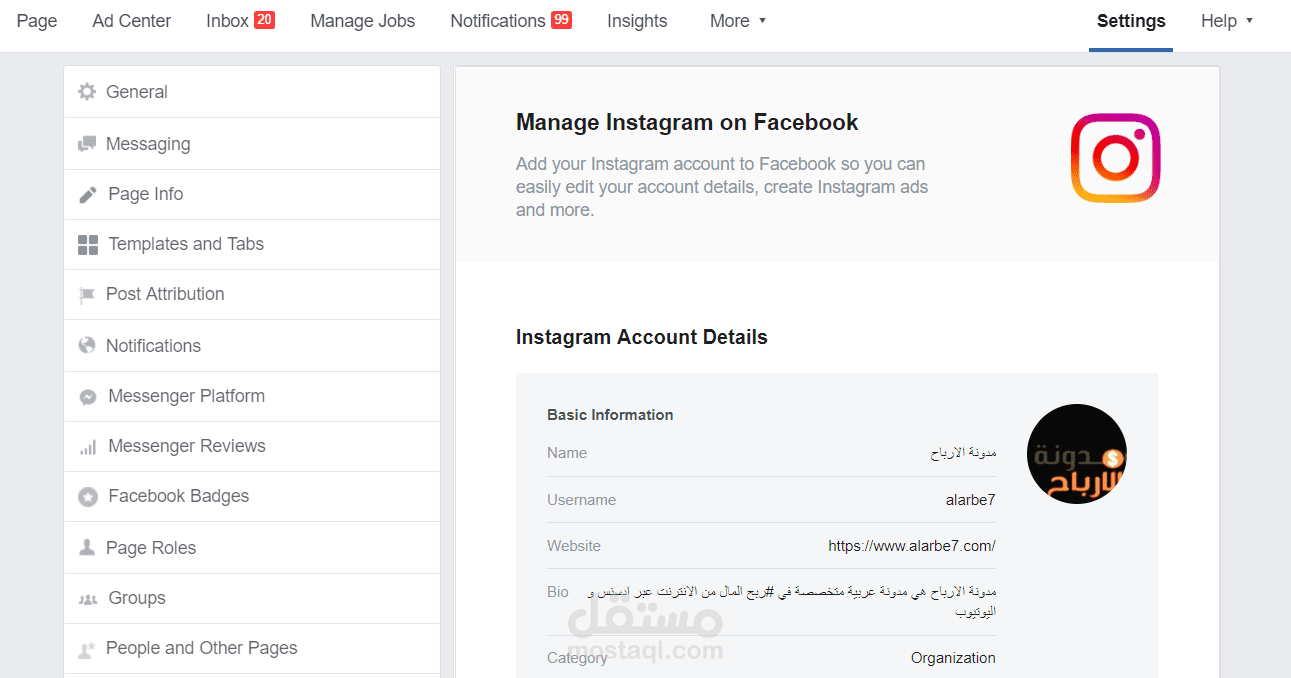Screen dimensions: 1291x678
Task: Visit the website link alarbe7.com
Action: click(911, 545)
